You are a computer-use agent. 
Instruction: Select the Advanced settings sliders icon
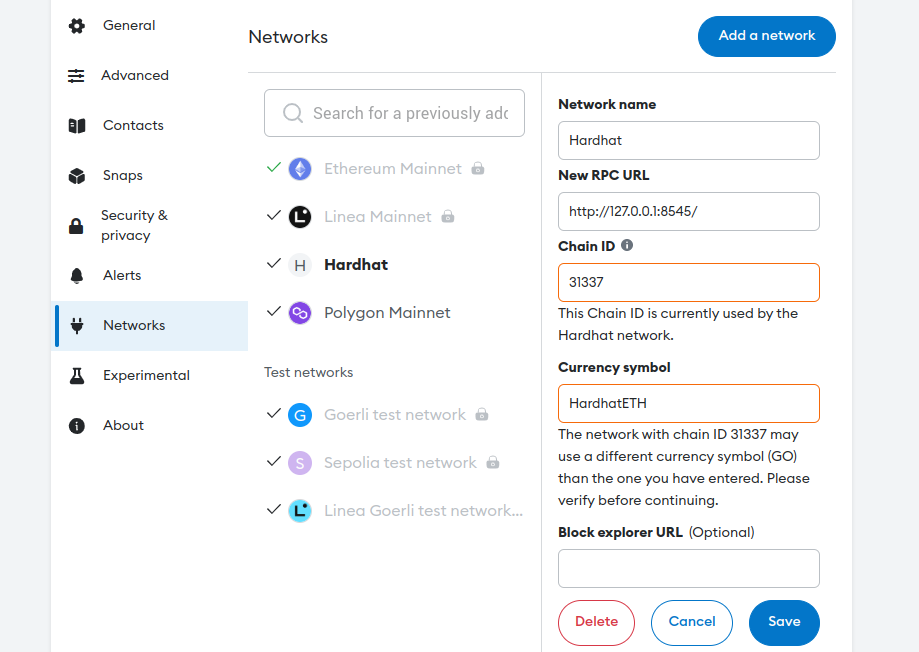coord(77,75)
